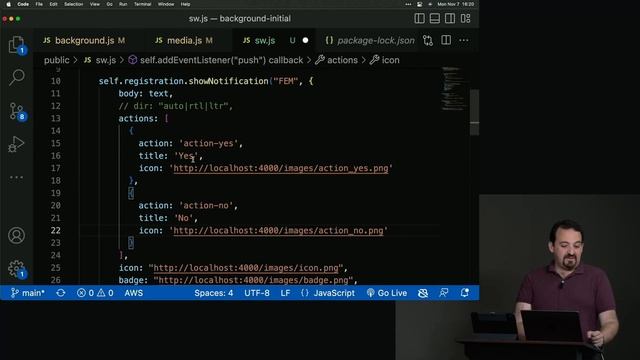Open Source Control view with 8 badge
This screenshot has width=640, height=360.
pyautogui.click(x=17, y=111)
